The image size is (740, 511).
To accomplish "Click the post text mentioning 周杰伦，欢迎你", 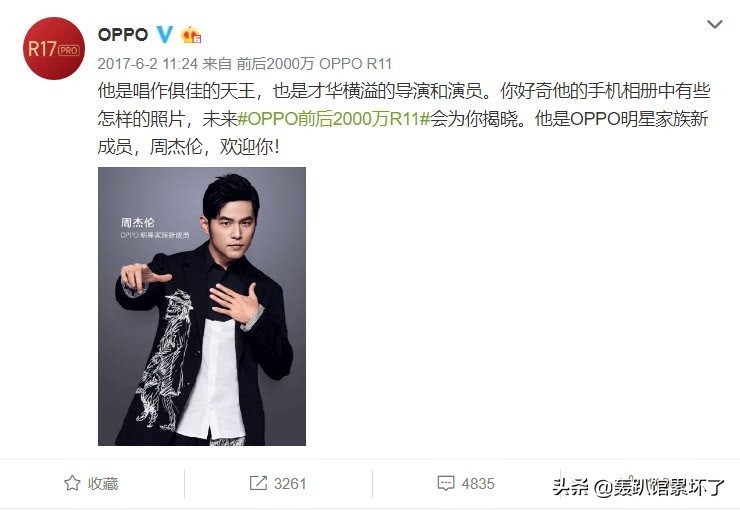I will point(188,147).
